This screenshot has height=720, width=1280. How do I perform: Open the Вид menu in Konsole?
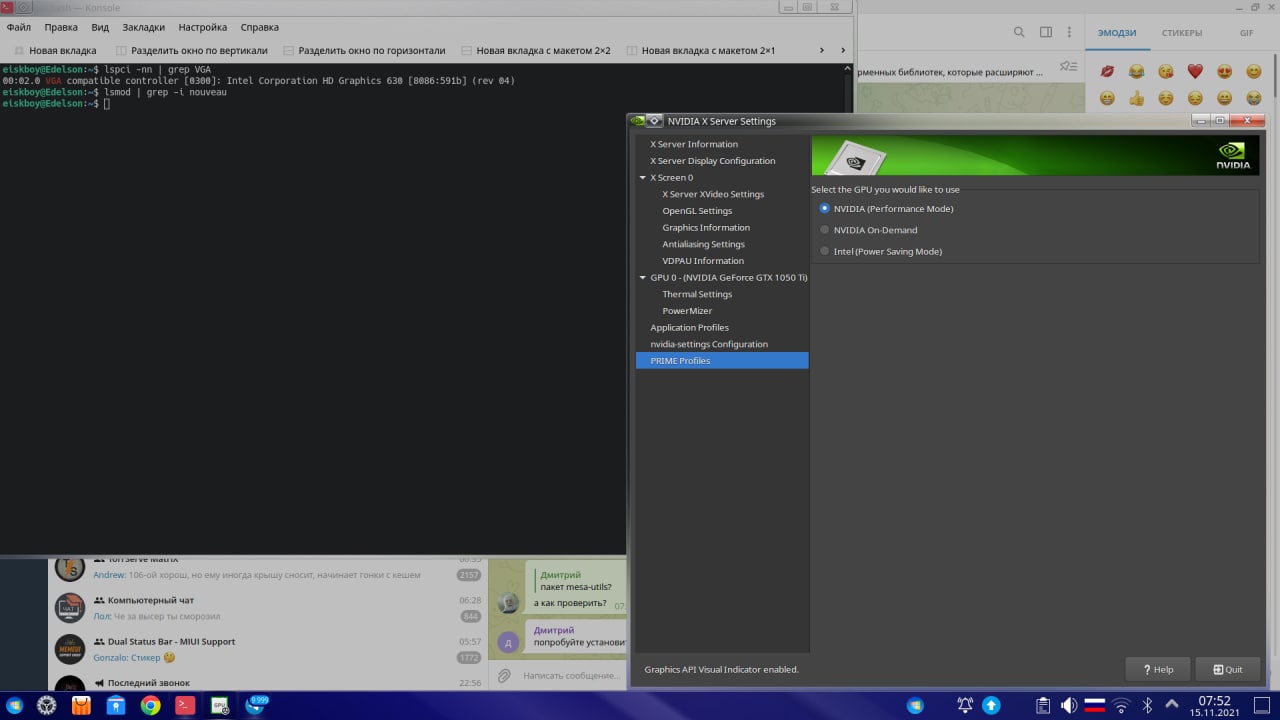pos(100,27)
